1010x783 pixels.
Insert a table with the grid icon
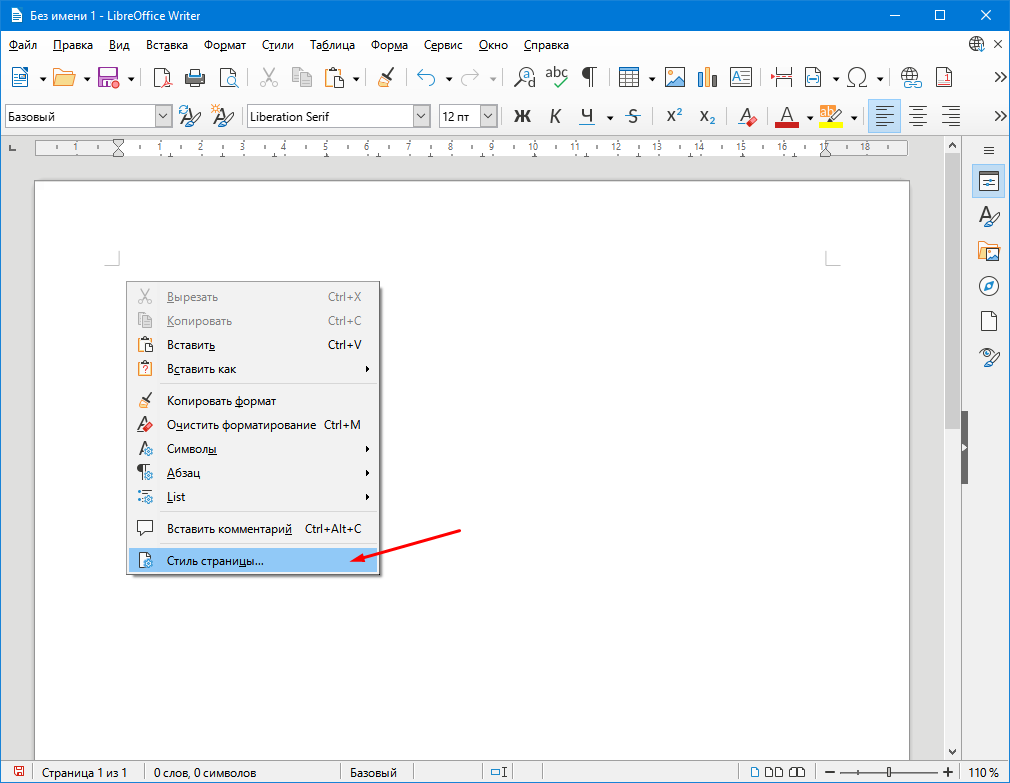(629, 78)
